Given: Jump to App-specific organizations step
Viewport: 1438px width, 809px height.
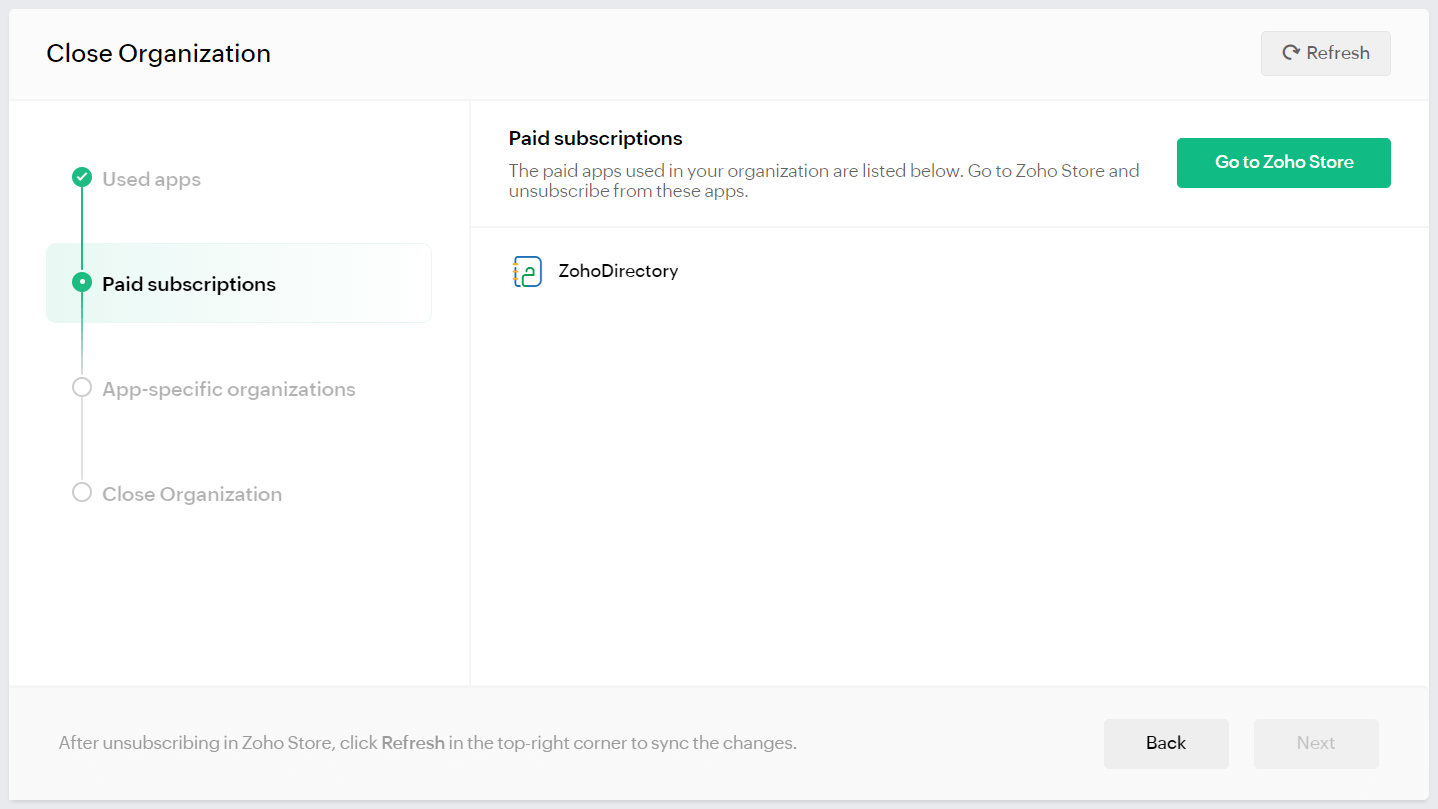Looking at the screenshot, I should 228,389.
